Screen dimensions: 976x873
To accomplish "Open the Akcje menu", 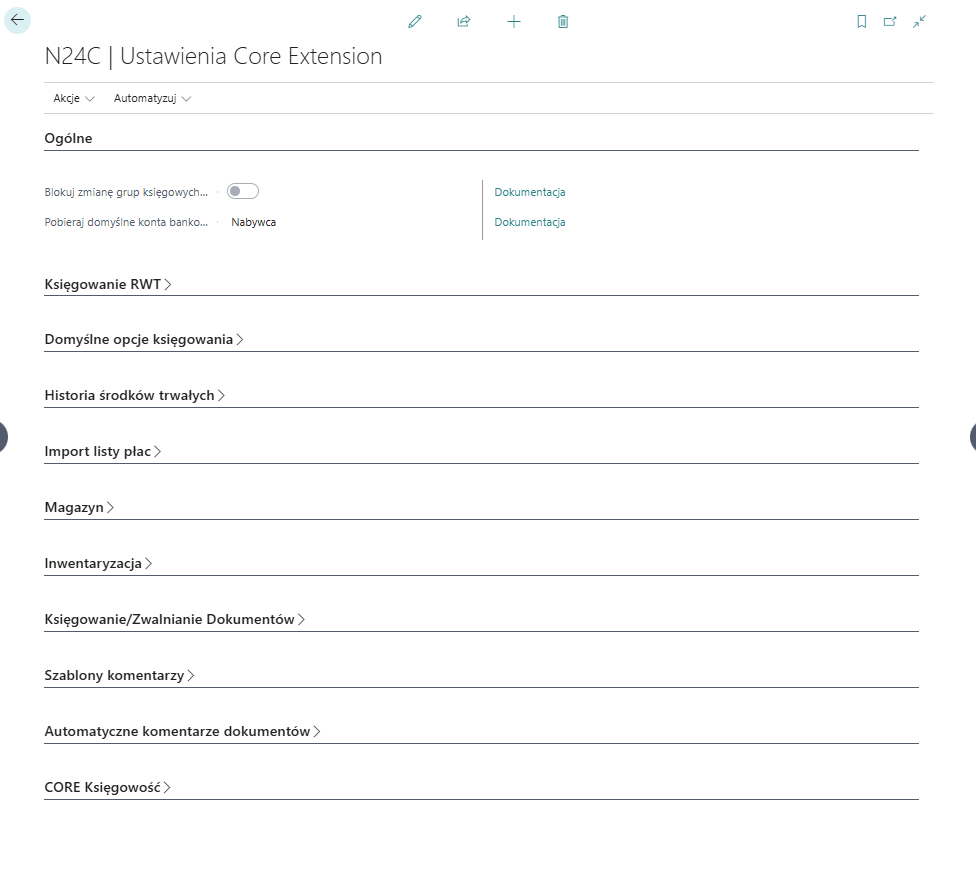I will point(74,99).
